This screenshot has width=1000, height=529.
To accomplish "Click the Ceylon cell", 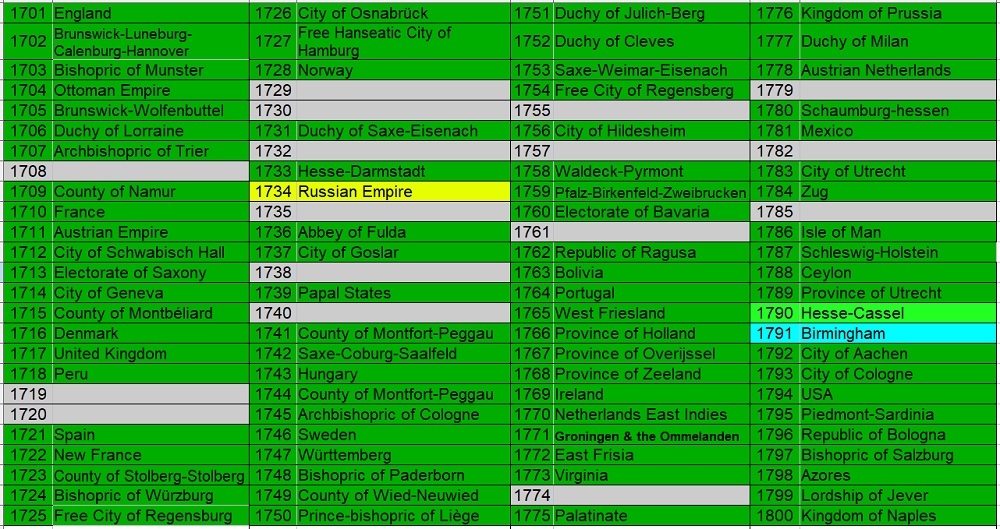I will [x=897, y=272].
